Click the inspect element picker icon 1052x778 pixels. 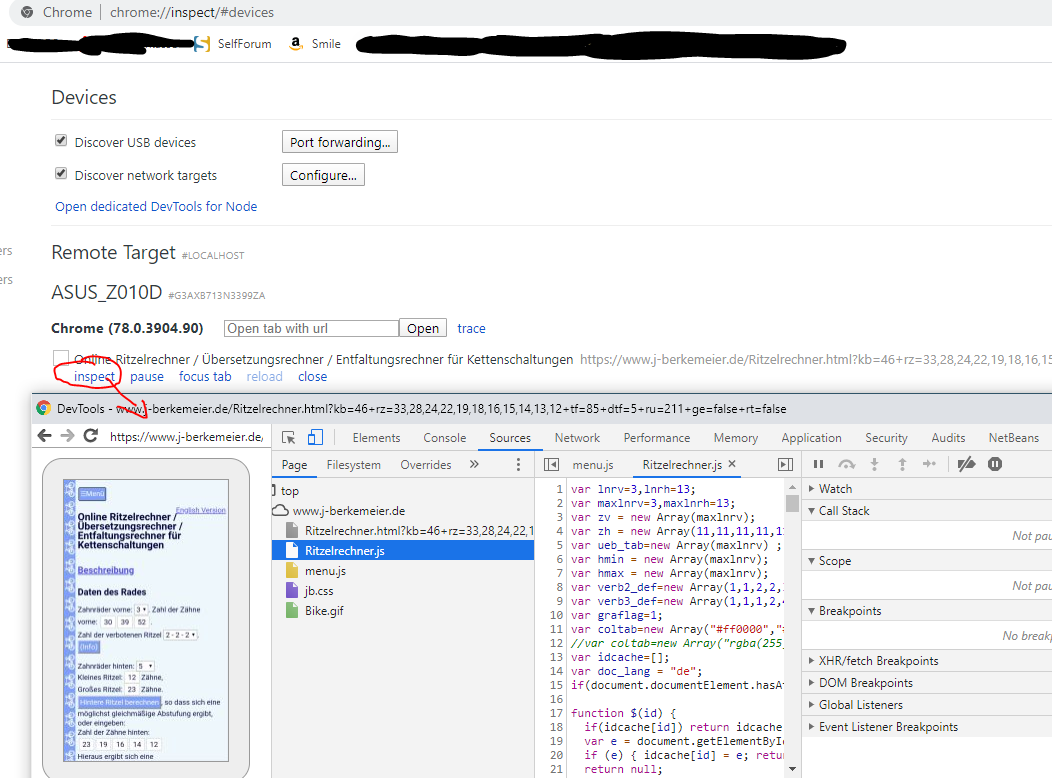pos(289,437)
